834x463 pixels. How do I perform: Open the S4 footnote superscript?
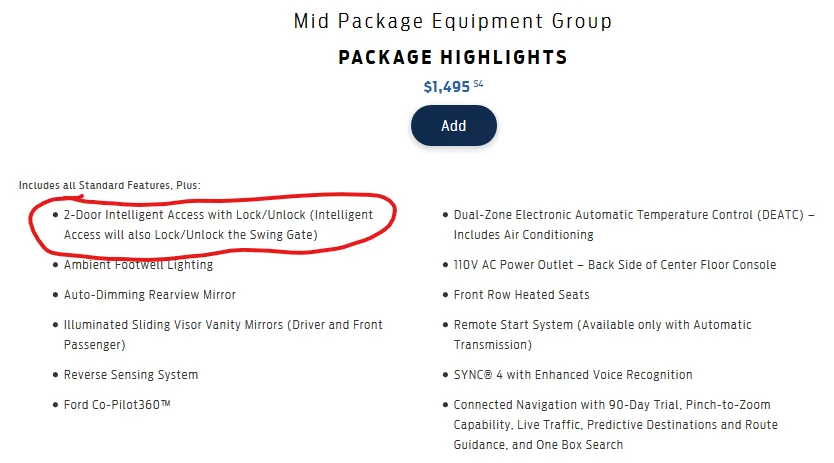pyautogui.click(x=478, y=84)
